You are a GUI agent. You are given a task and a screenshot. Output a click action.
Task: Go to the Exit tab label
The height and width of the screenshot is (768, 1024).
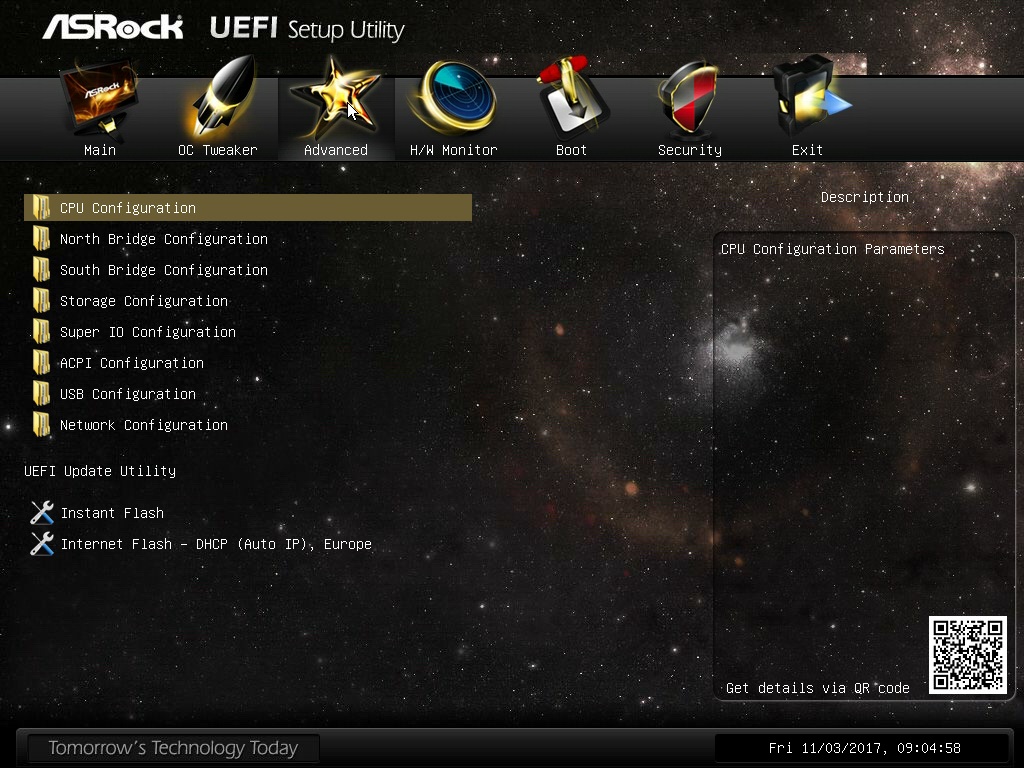pyautogui.click(x=807, y=150)
